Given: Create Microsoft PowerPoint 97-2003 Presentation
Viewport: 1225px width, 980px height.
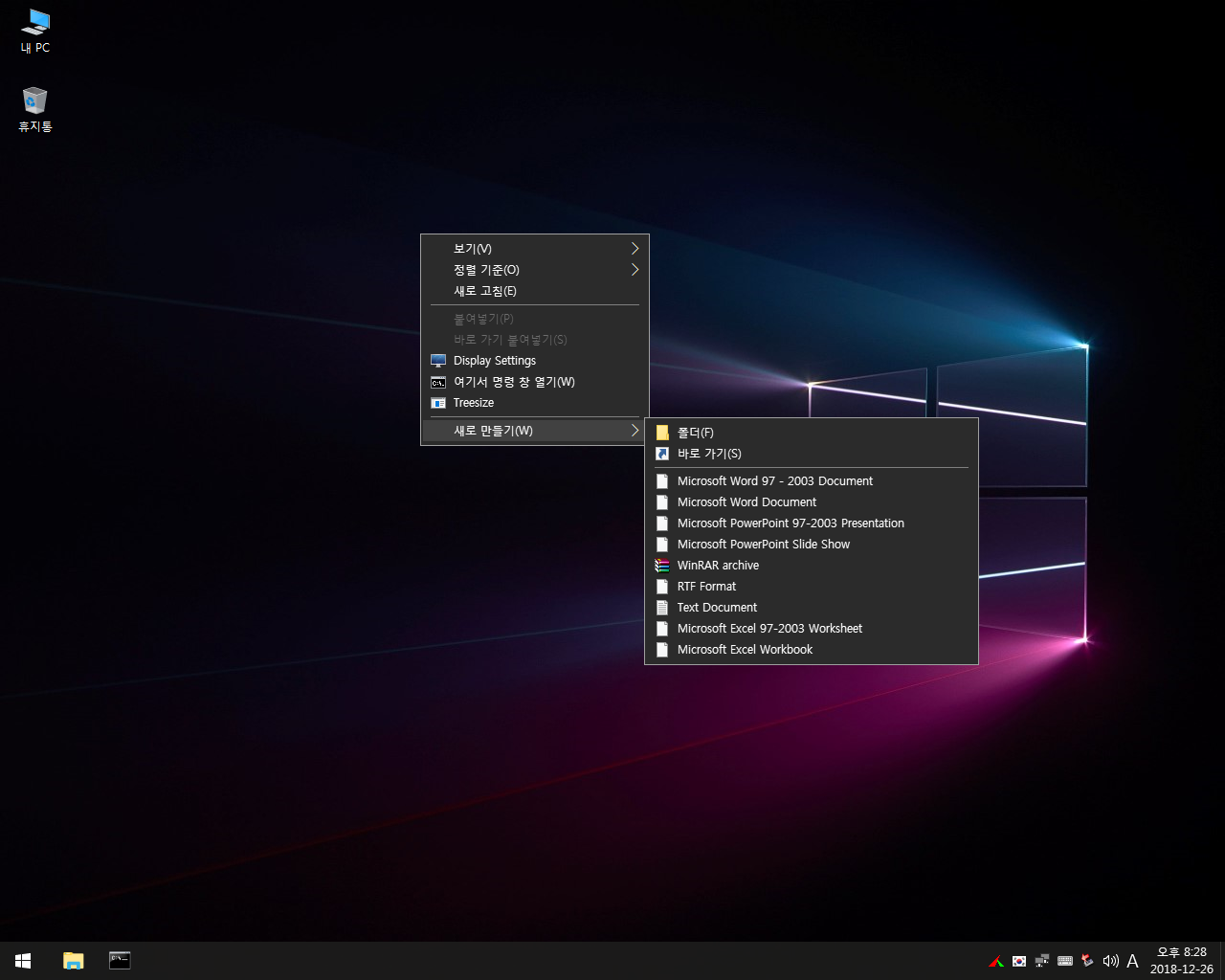Looking at the screenshot, I should pos(812,523).
